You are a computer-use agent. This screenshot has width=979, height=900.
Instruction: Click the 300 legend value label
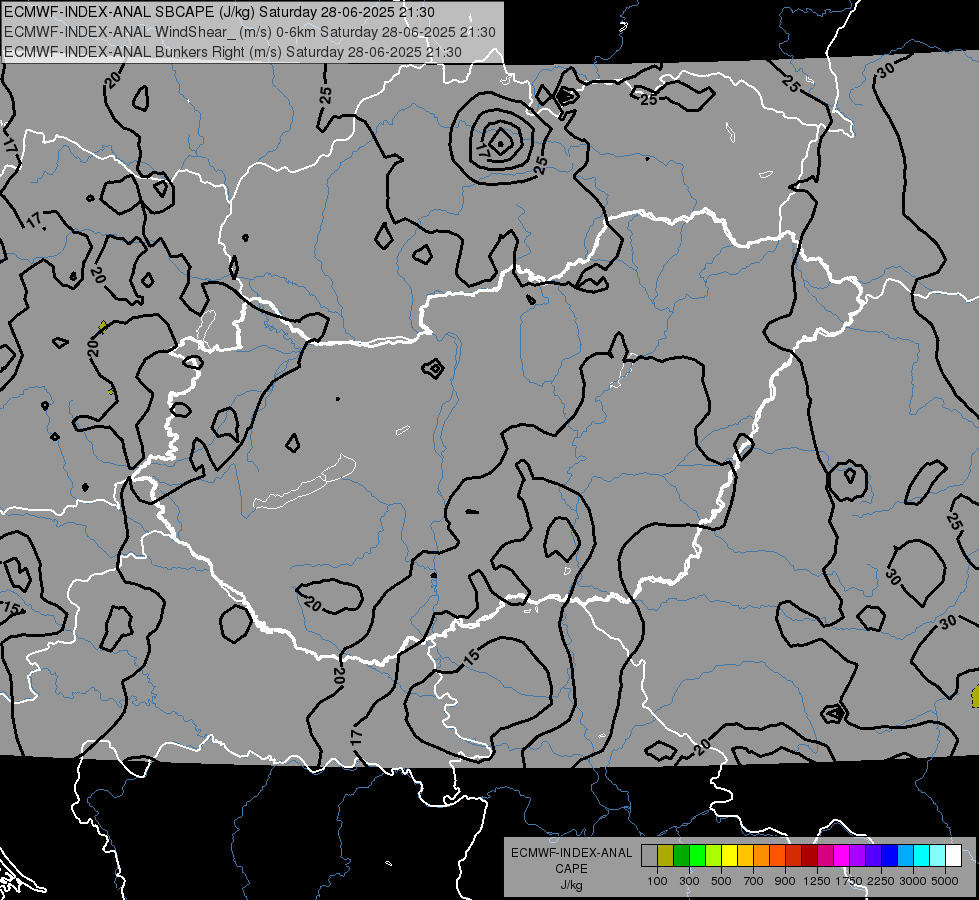(x=689, y=881)
